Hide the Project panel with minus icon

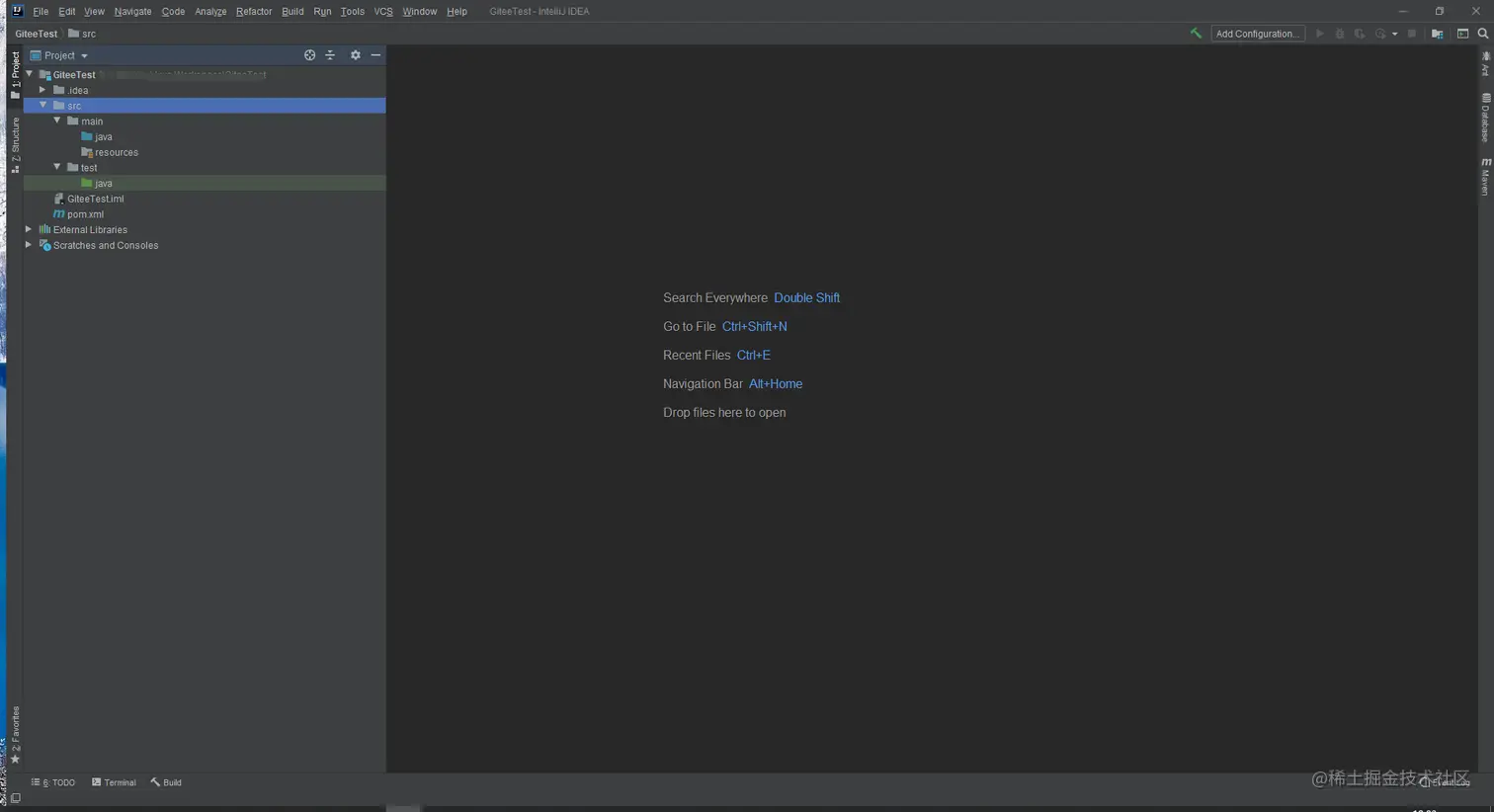point(375,55)
